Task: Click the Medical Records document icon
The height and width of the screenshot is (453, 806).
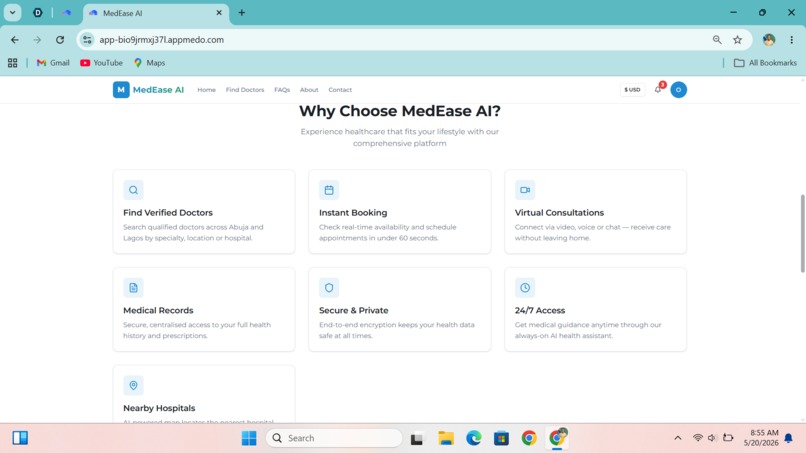Action: point(133,287)
